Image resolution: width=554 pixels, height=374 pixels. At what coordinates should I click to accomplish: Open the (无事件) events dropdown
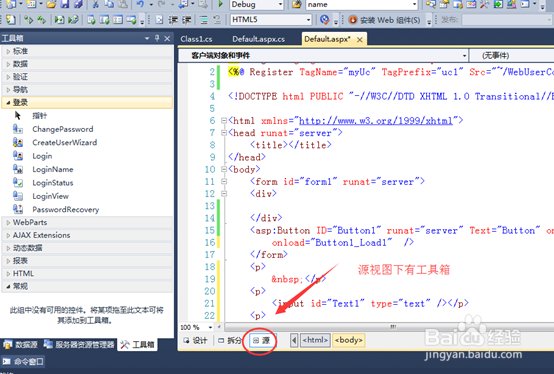(512, 55)
